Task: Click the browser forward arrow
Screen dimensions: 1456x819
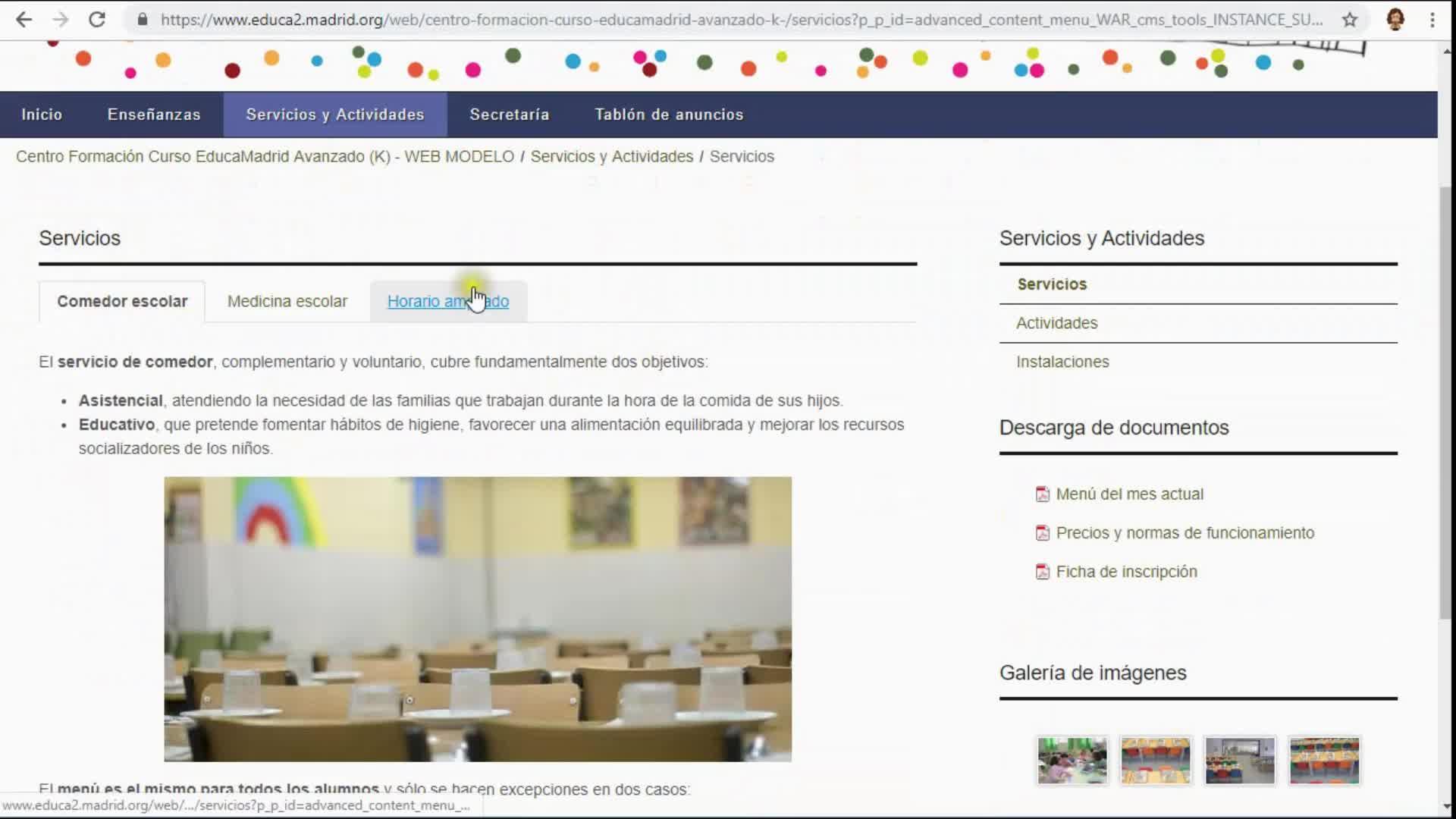Action: point(61,20)
